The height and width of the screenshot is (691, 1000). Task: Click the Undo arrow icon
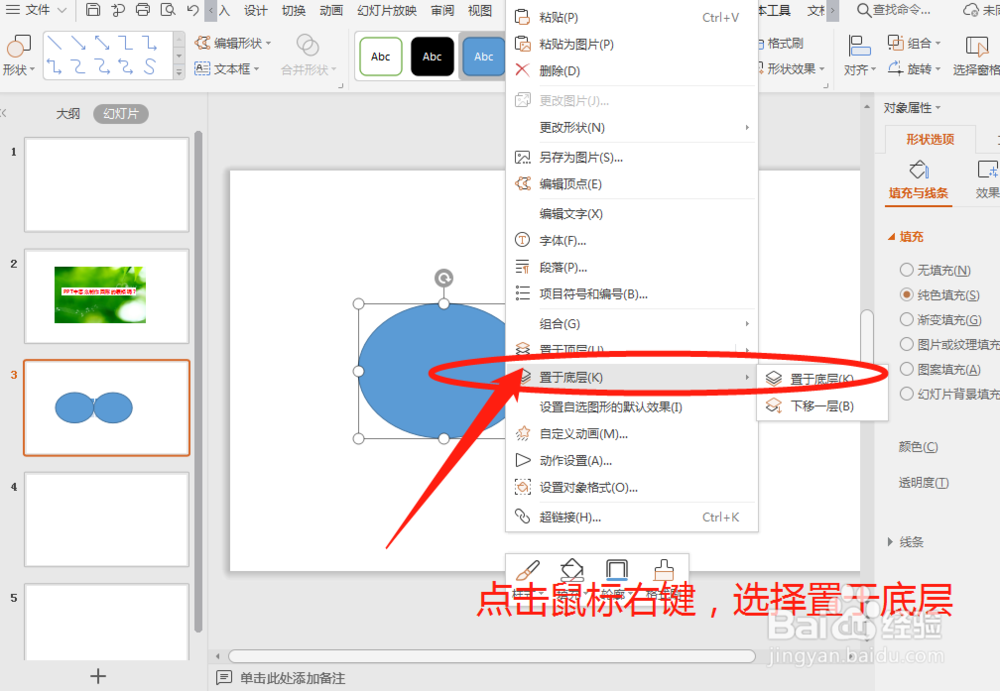pos(191,10)
